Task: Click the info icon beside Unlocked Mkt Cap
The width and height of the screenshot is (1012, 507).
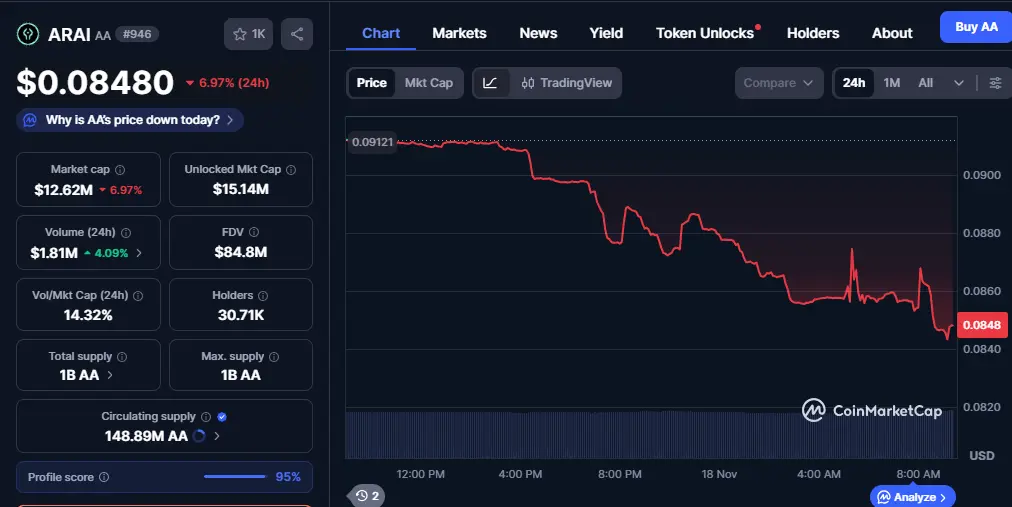Action: [291, 170]
